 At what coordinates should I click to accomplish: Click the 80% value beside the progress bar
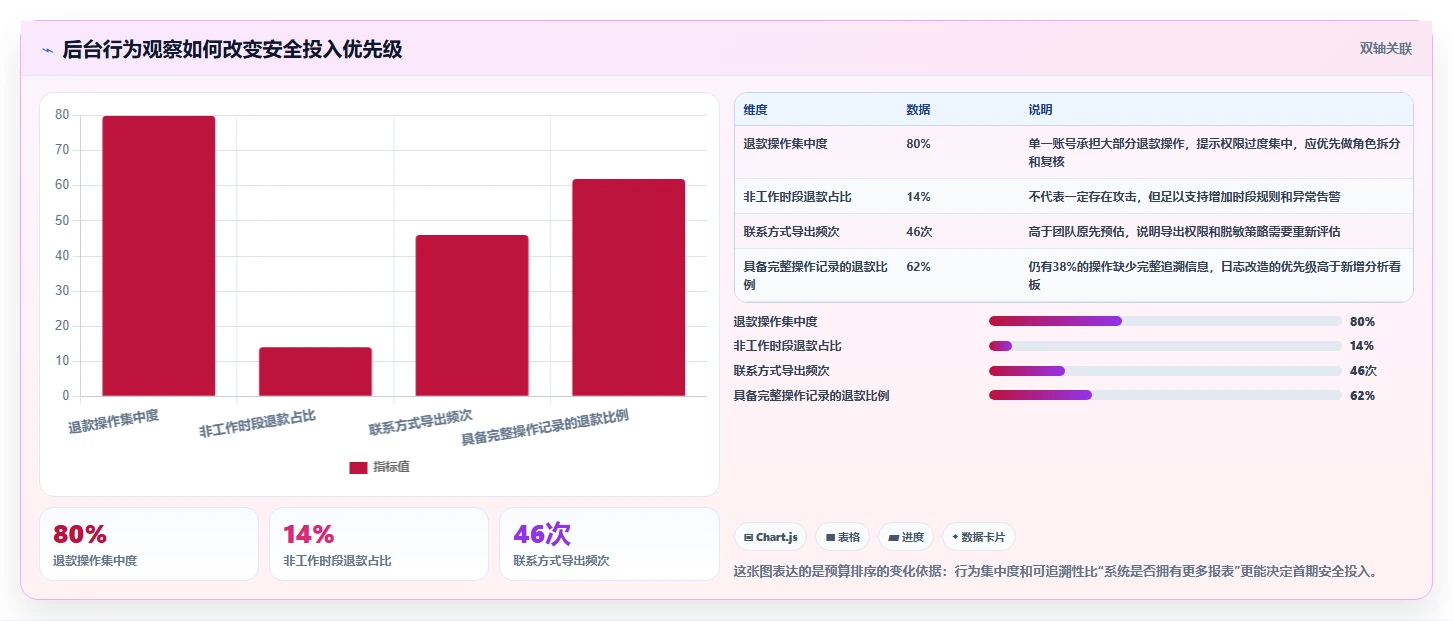tap(1362, 322)
